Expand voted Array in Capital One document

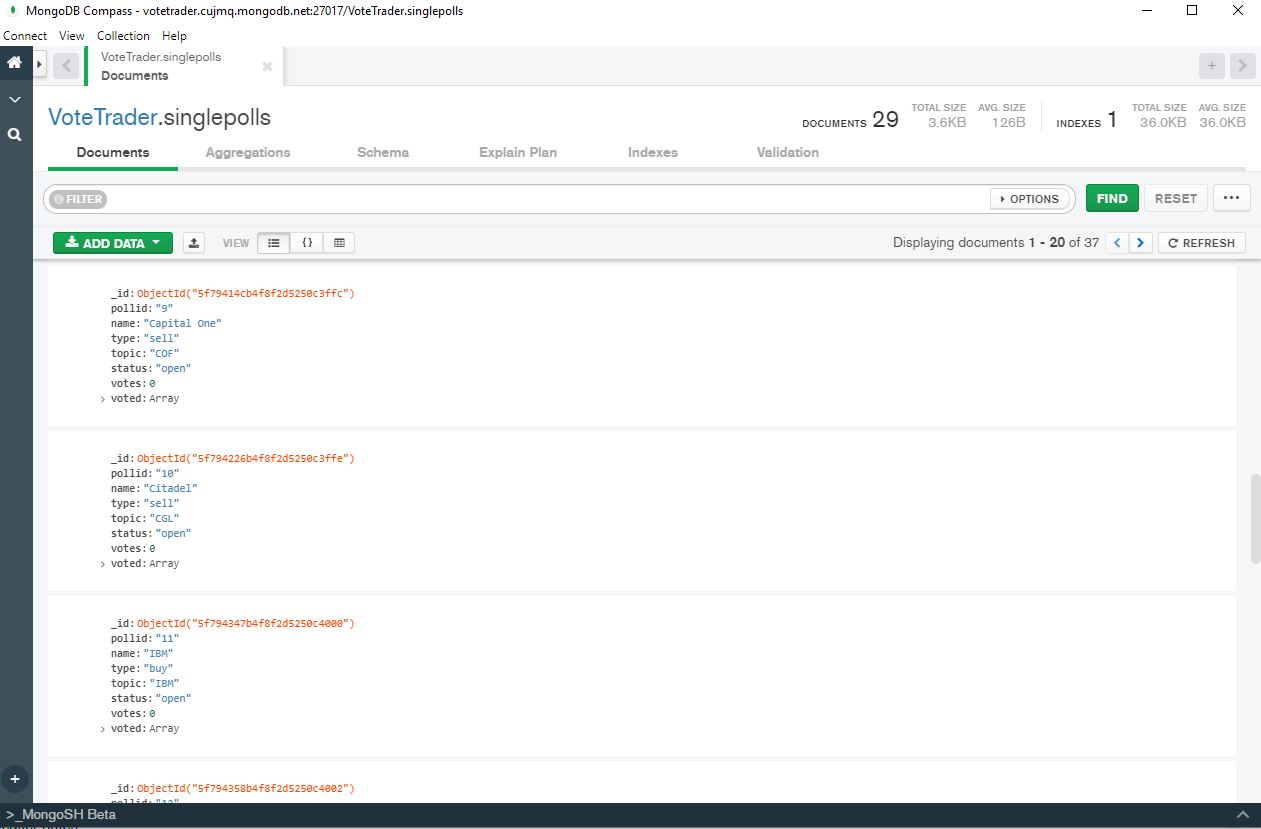[x=103, y=399]
